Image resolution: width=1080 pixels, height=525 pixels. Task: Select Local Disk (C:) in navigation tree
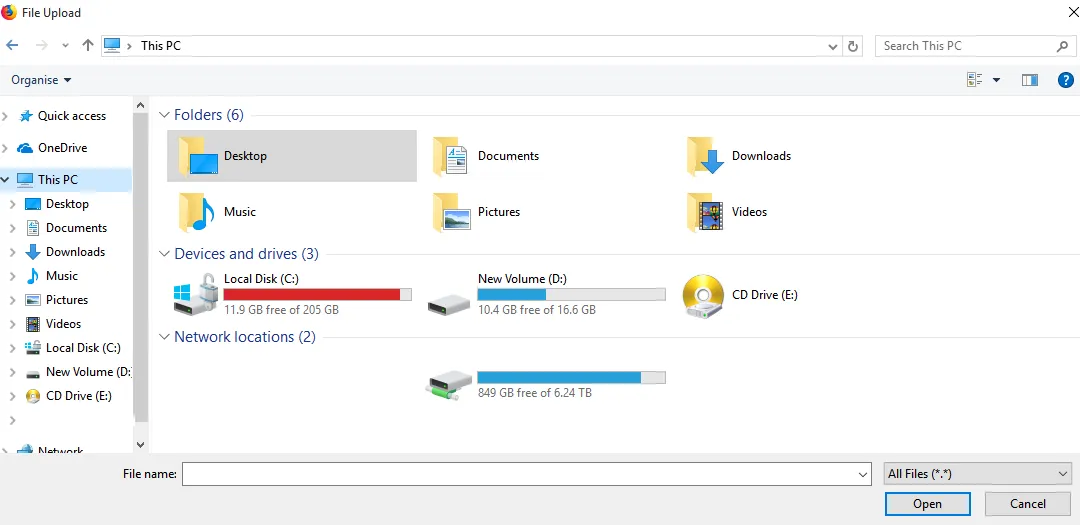(83, 348)
